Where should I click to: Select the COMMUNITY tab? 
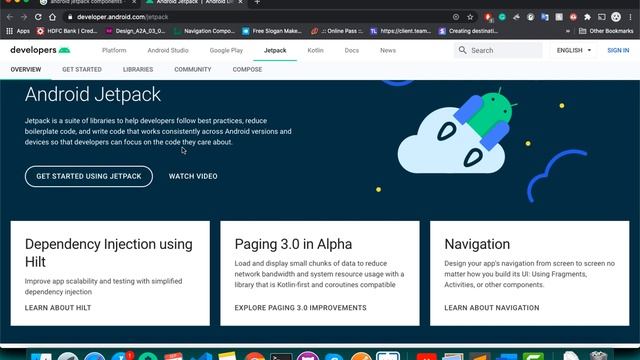click(193, 70)
